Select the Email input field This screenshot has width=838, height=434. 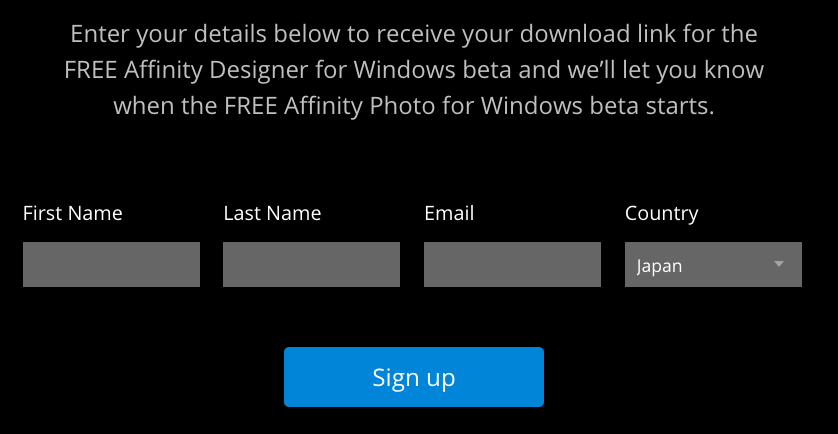click(x=512, y=264)
